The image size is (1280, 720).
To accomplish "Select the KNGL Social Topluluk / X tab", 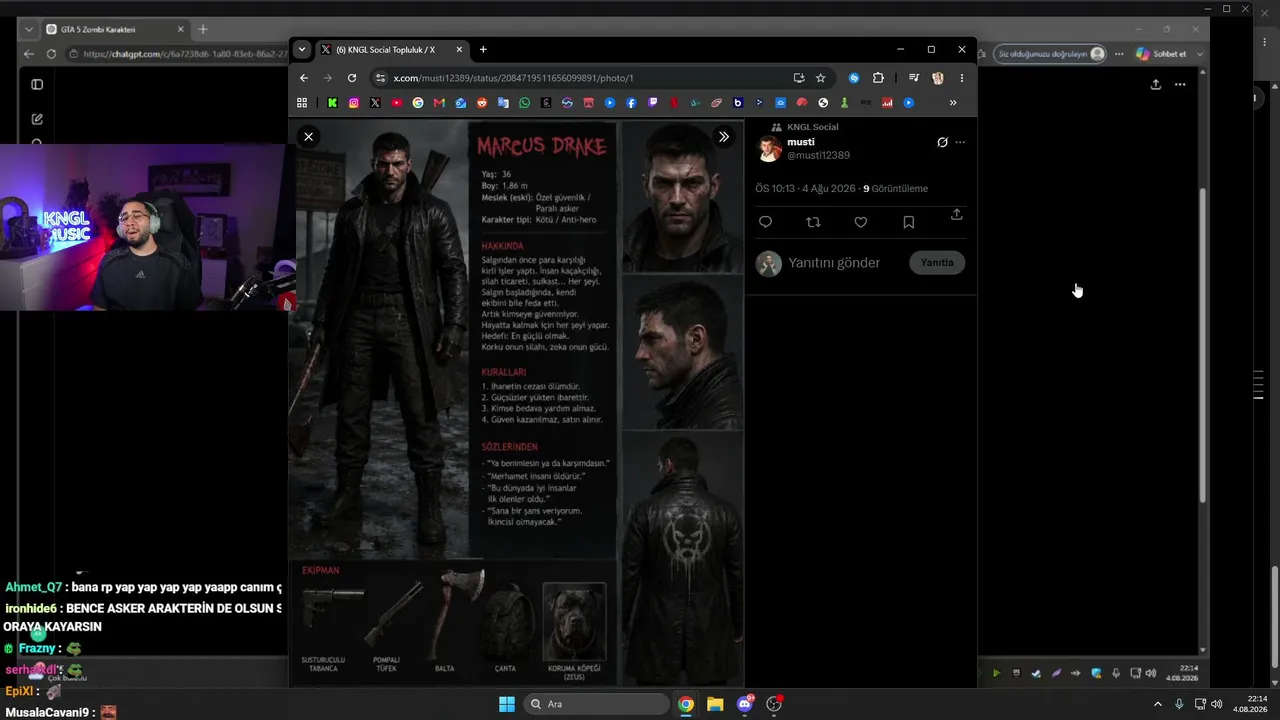I will click(393, 49).
